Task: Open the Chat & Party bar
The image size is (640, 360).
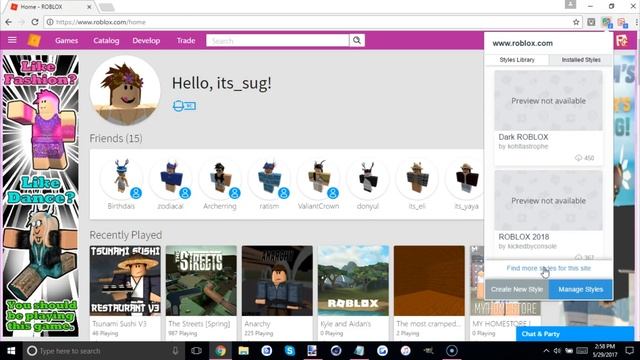Action: click(x=575, y=334)
